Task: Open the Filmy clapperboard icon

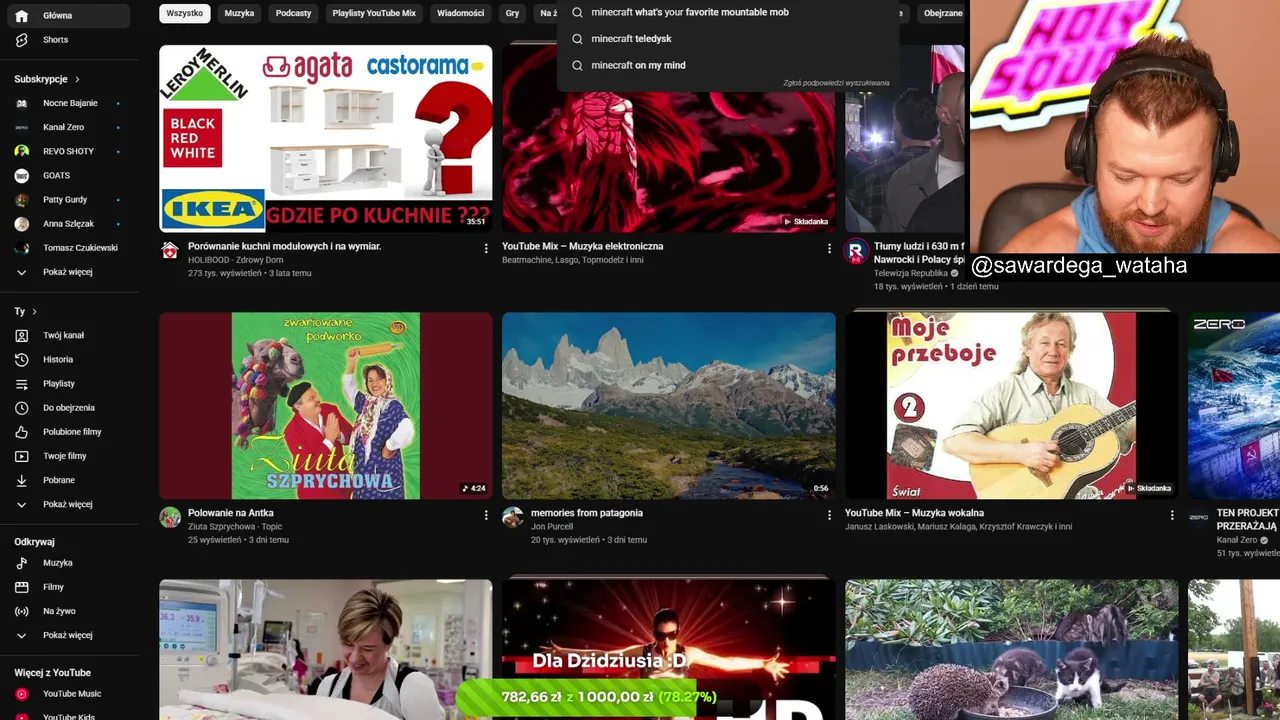Action: 21,587
